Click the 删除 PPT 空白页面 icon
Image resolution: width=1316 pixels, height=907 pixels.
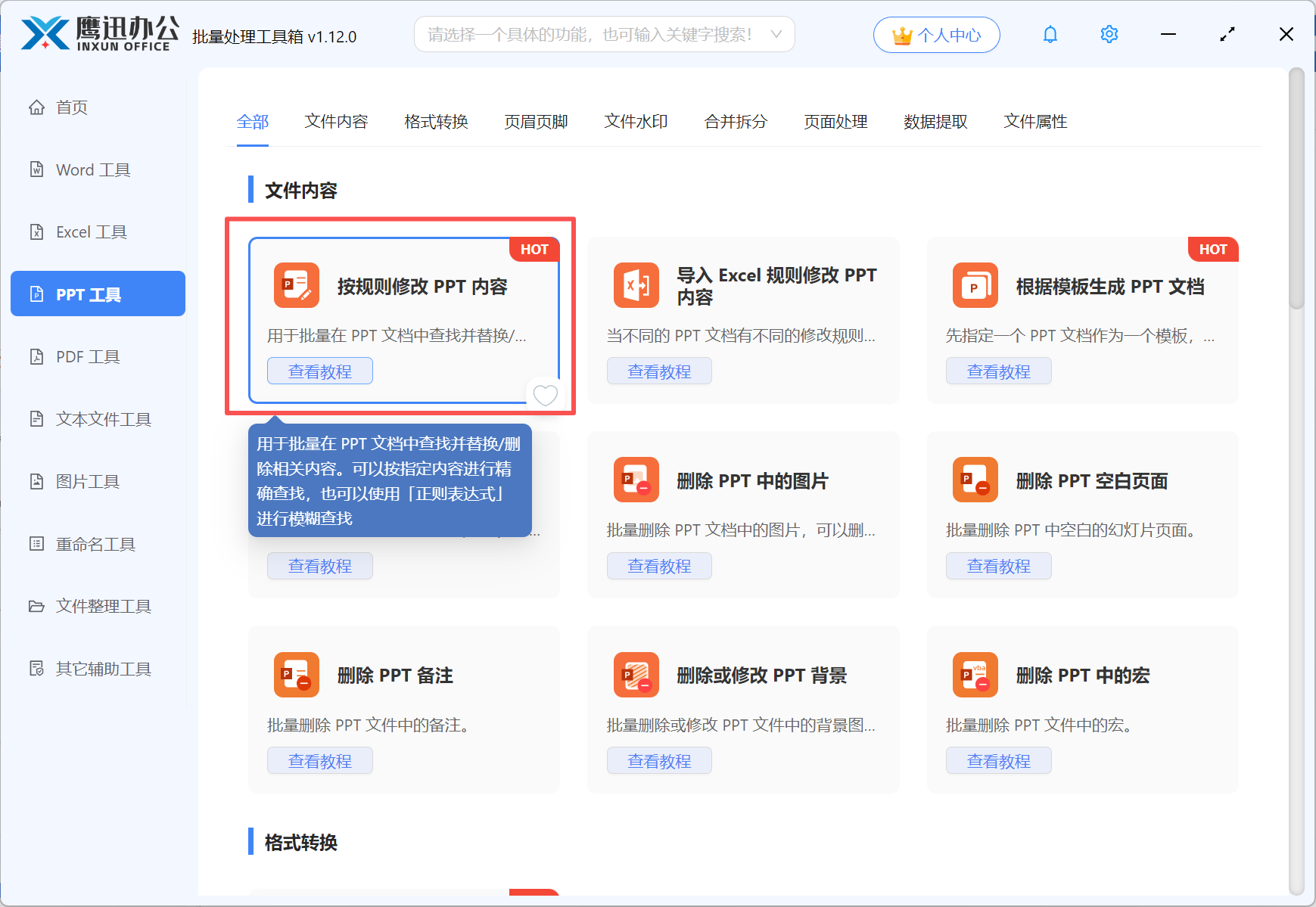(x=975, y=480)
